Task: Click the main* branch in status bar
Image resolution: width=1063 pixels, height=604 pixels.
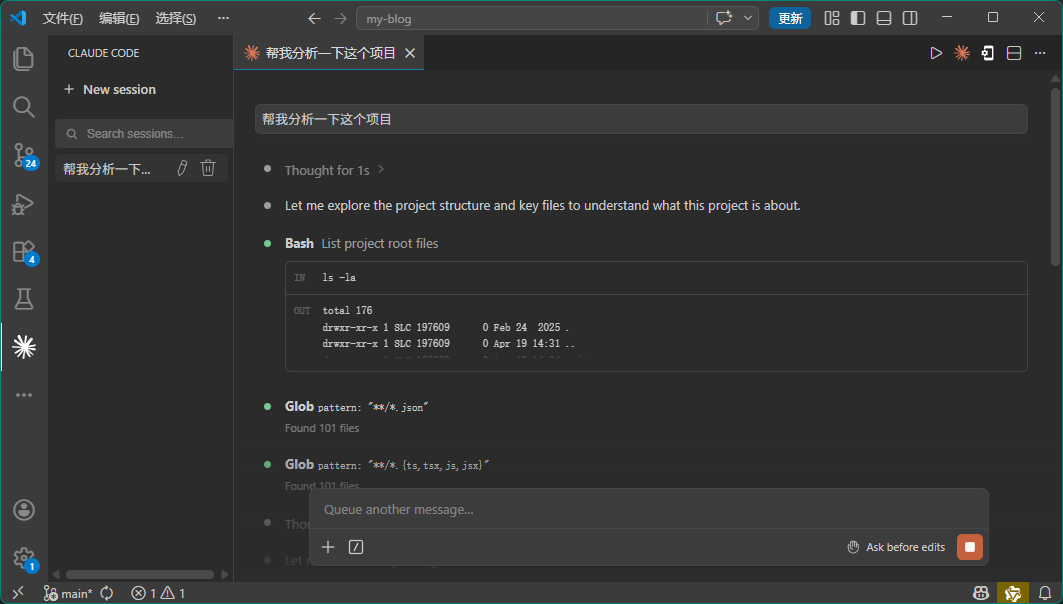Action: pyautogui.click(x=68, y=593)
